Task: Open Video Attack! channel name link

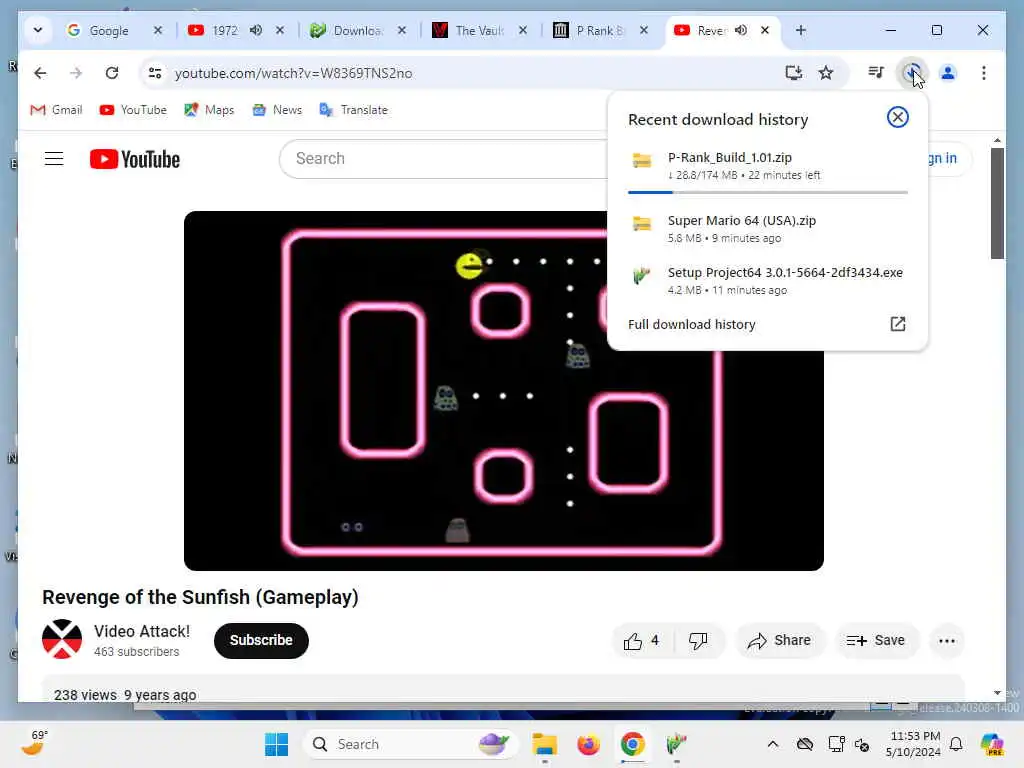Action: point(142,632)
